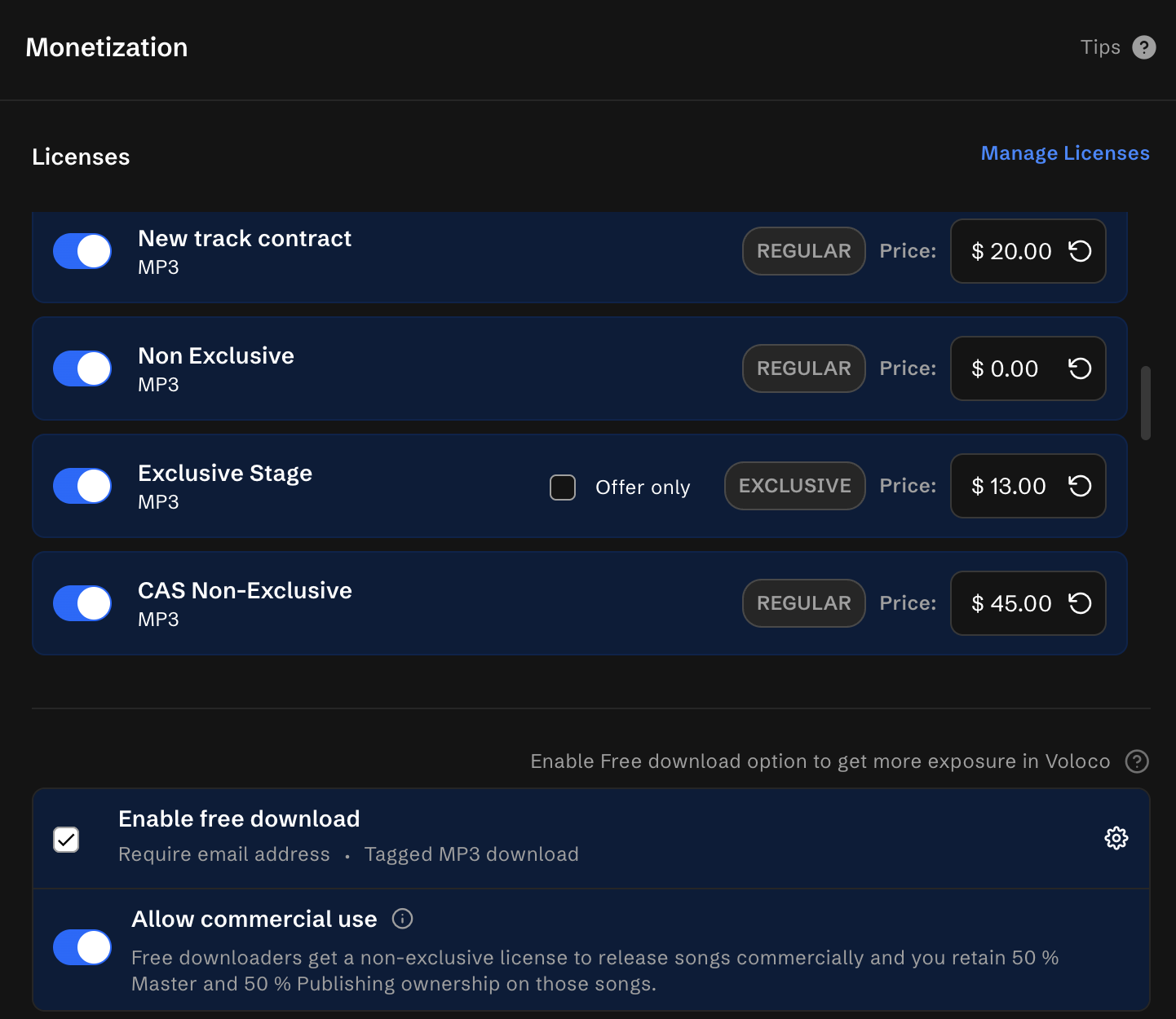This screenshot has height=1019, width=1176.
Task: Open the Manage Licenses link
Action: point(1064,153)
